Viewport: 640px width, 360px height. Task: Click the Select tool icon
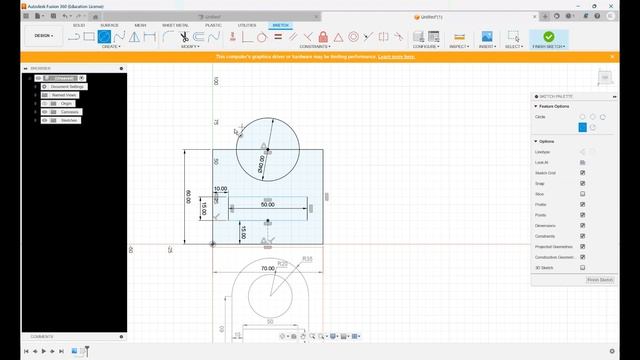click(x=513, y=37)
